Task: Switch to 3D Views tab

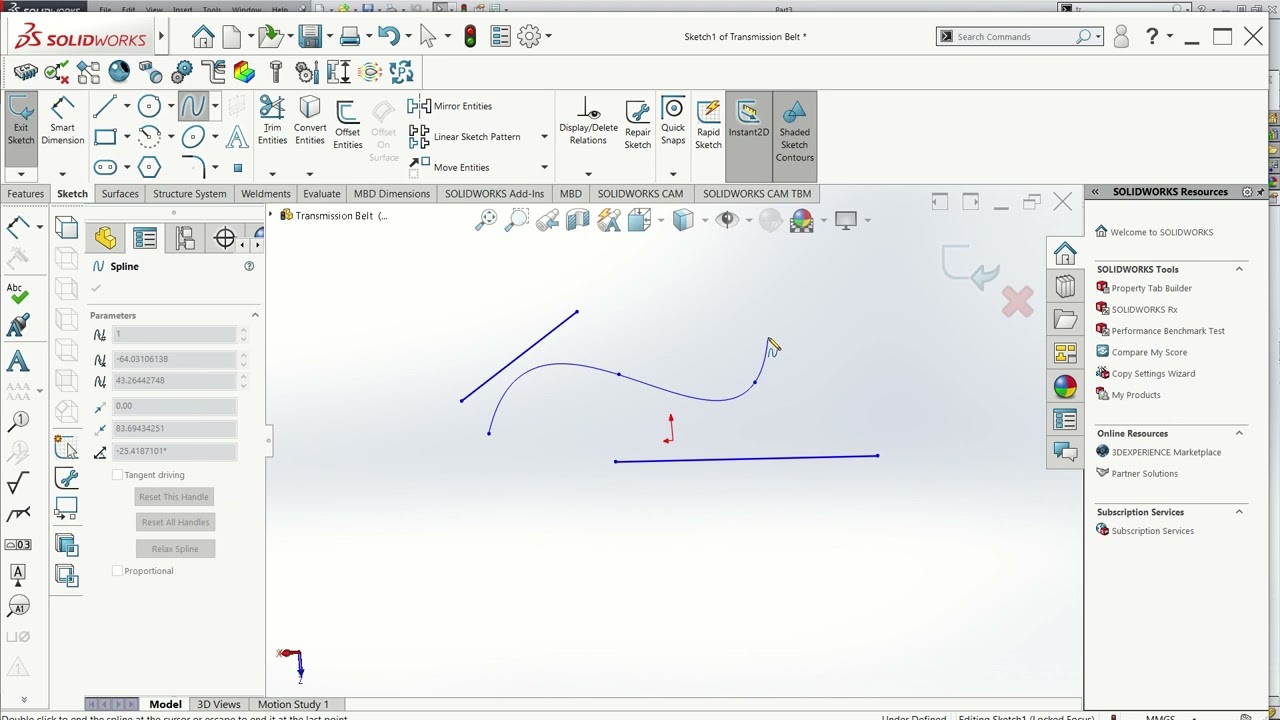Action: (219, 704)
